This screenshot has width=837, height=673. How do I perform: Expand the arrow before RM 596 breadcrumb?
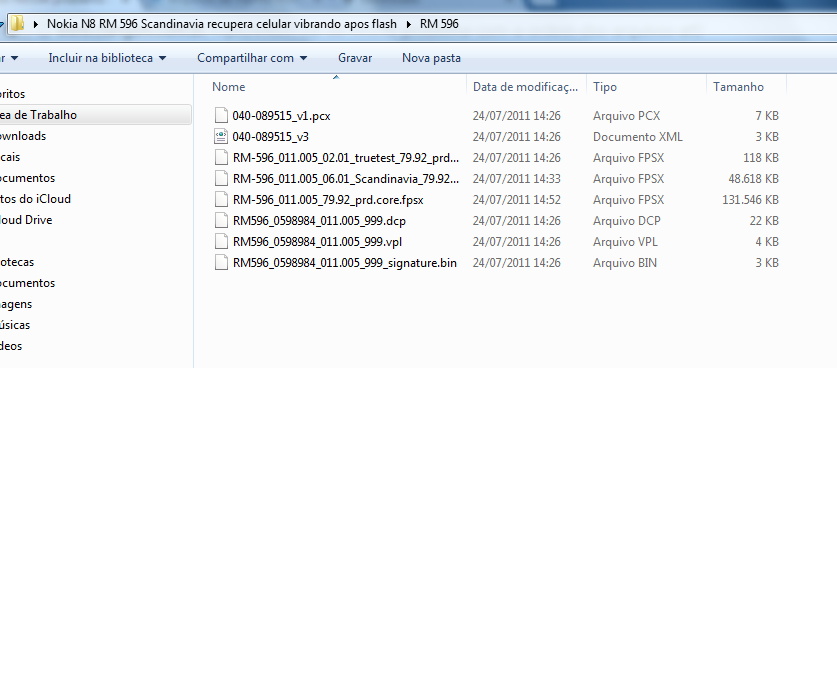click(408, 24)
